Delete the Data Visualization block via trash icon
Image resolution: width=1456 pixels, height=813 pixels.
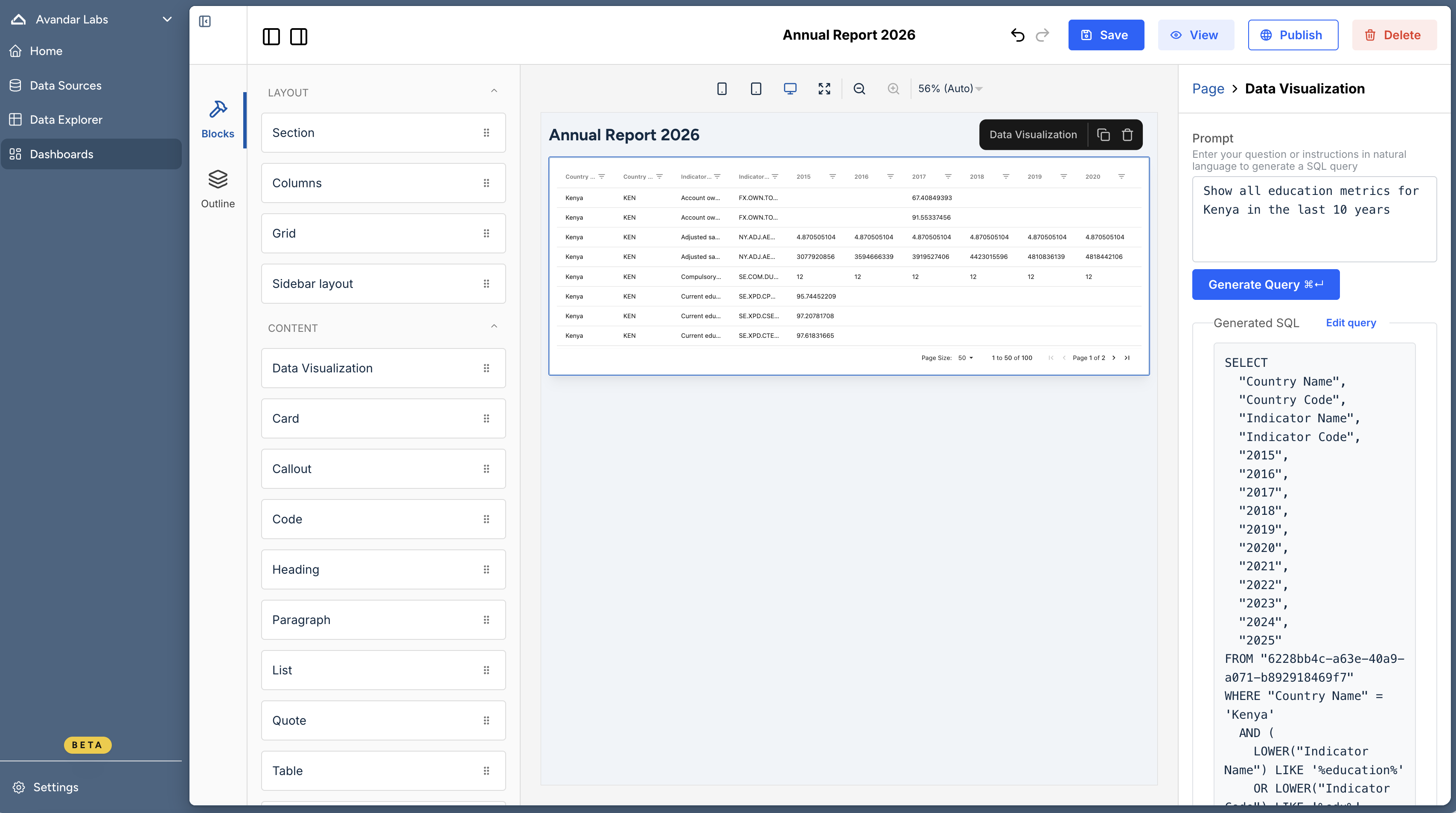click(x=1127, y=134)
